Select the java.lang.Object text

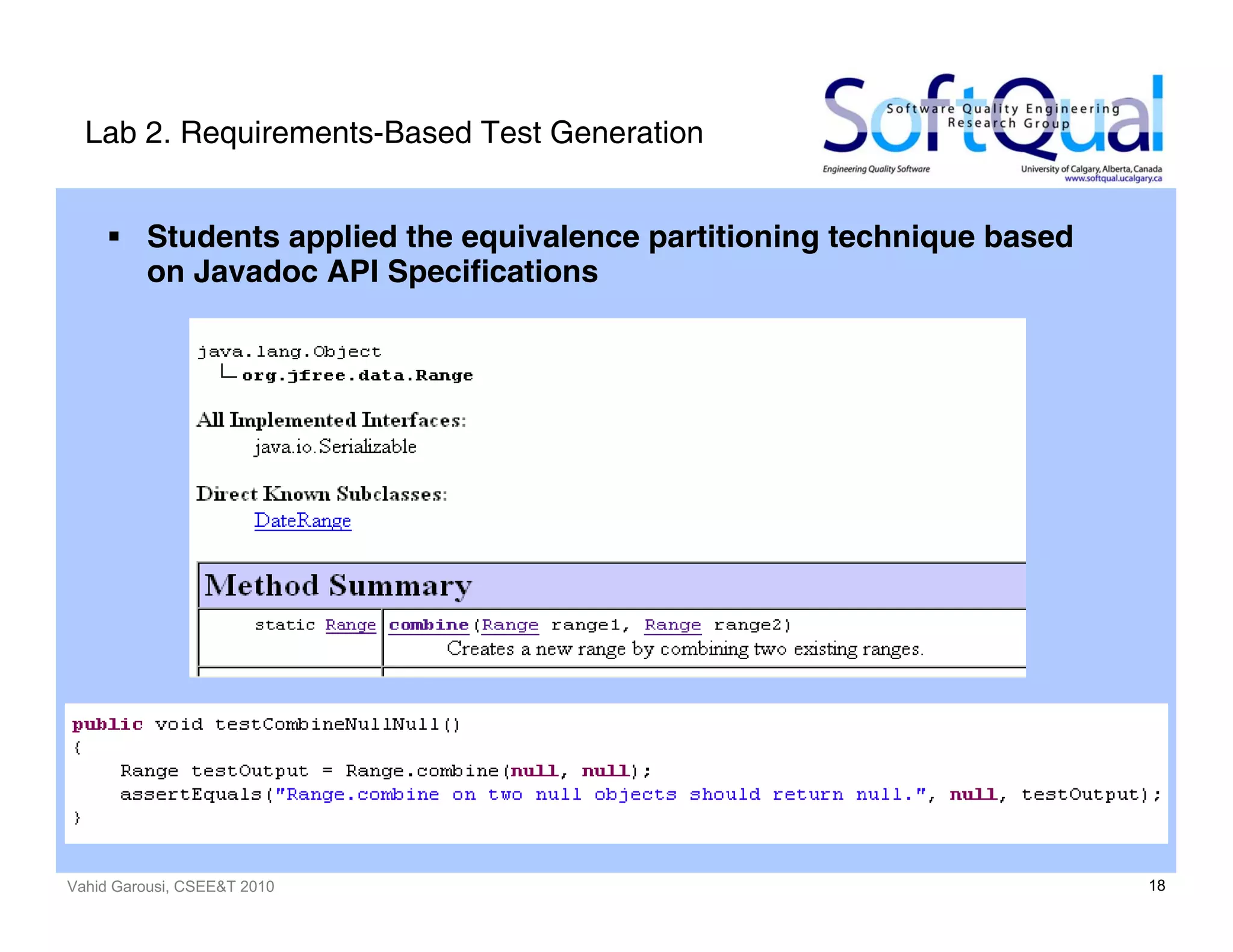click(x=290, y=352)
